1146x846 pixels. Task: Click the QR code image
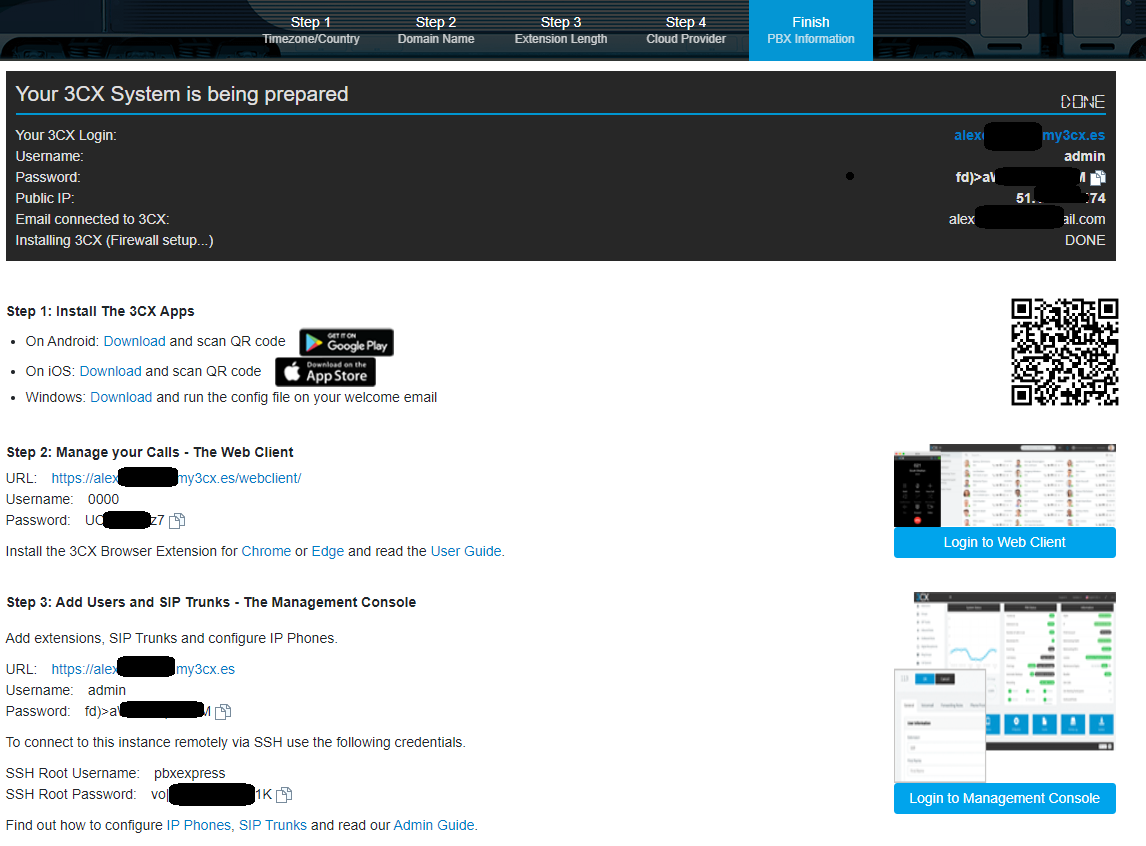(x=1064, y=352)
